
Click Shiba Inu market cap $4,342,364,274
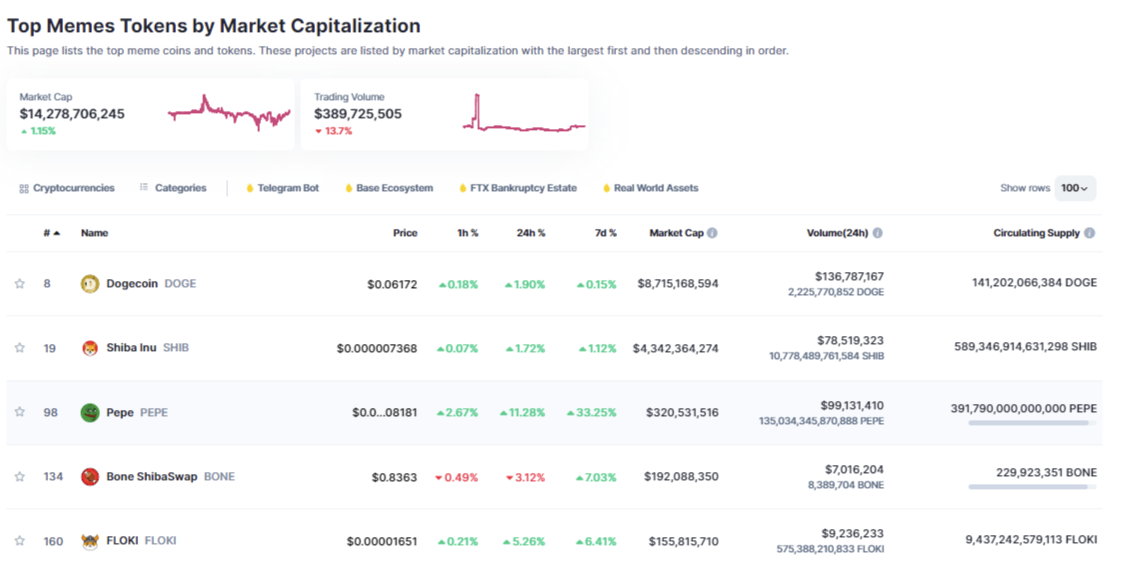675,349
